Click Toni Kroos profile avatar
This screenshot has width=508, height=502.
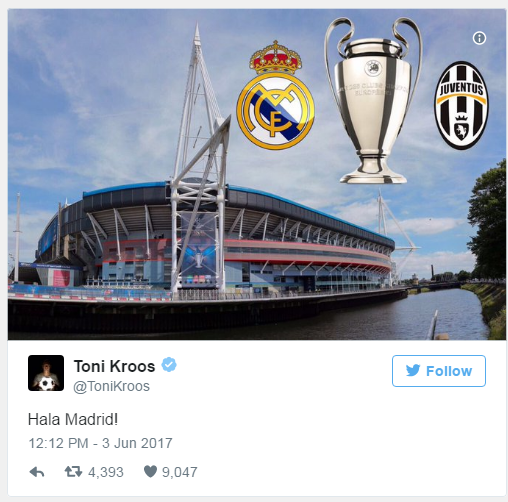46,373
